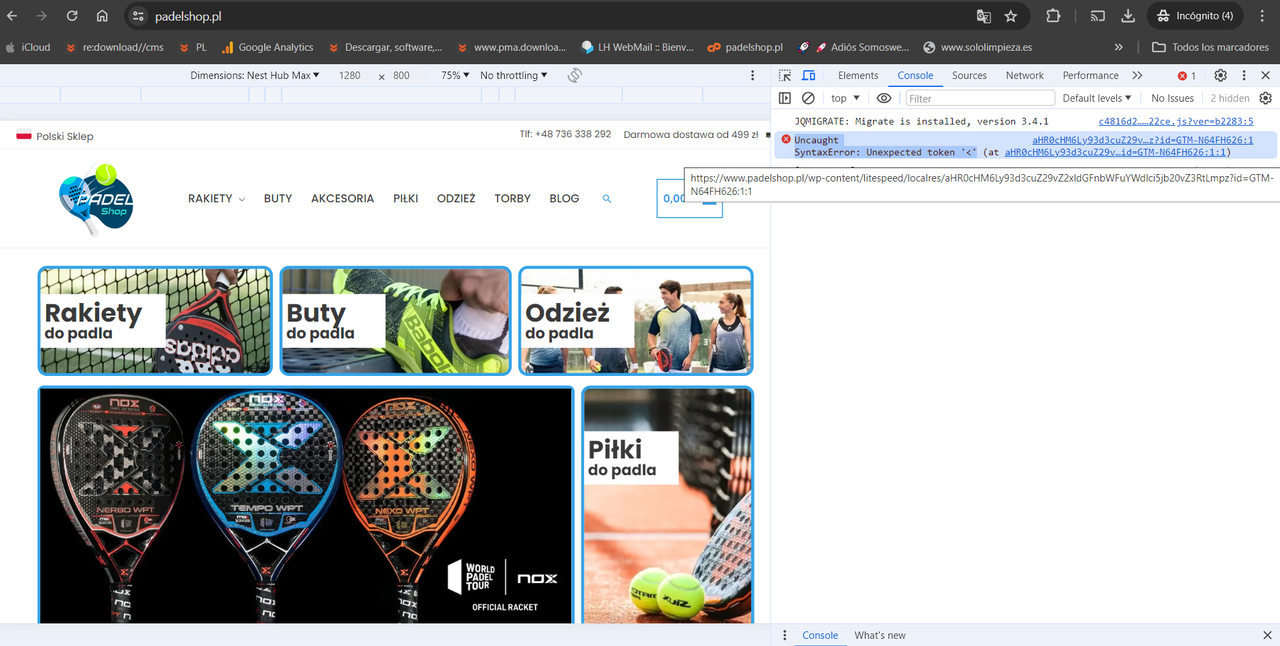Open the Rakiety do padla banner
This screenshot has height=646, width=1280.
click(x=155, y=321)
